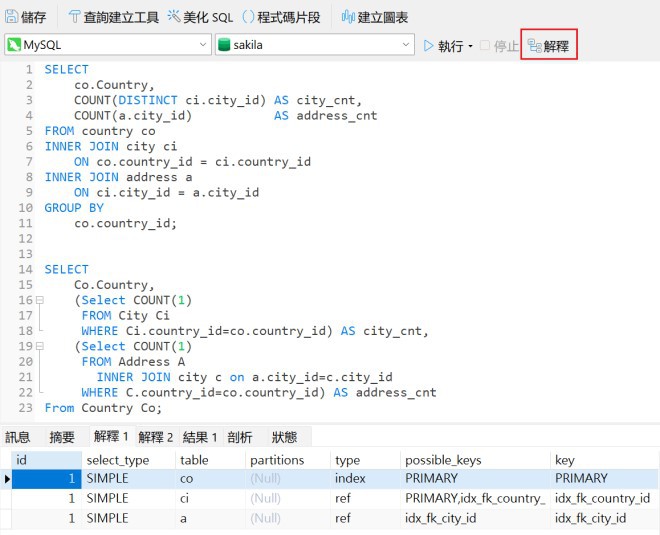Switch to the 解釋 2 tab
The width and height of the screenshot is (660, 535).
click(x=156, y=437)
